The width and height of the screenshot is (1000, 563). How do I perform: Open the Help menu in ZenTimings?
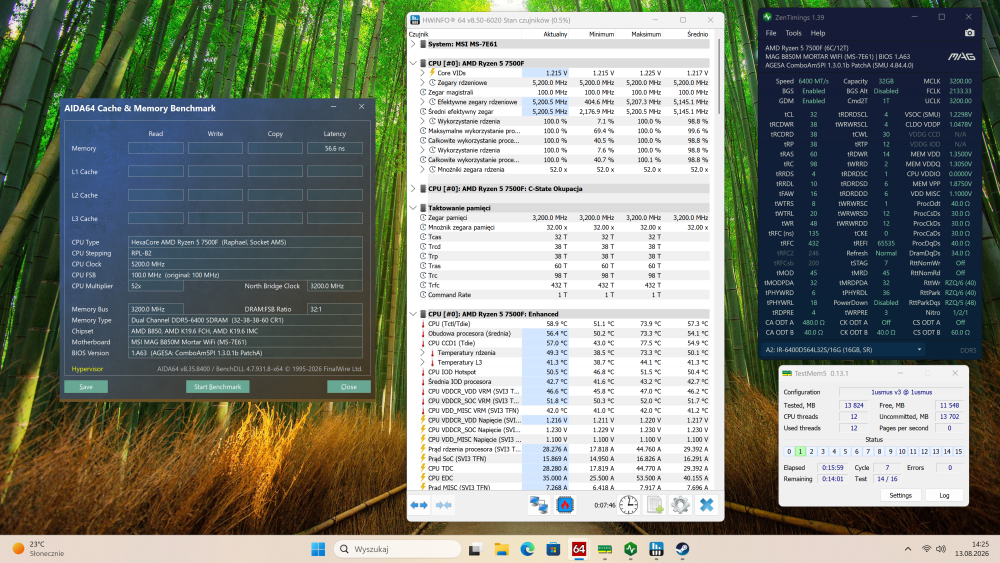pyautogui.click(x=818, y=33)
